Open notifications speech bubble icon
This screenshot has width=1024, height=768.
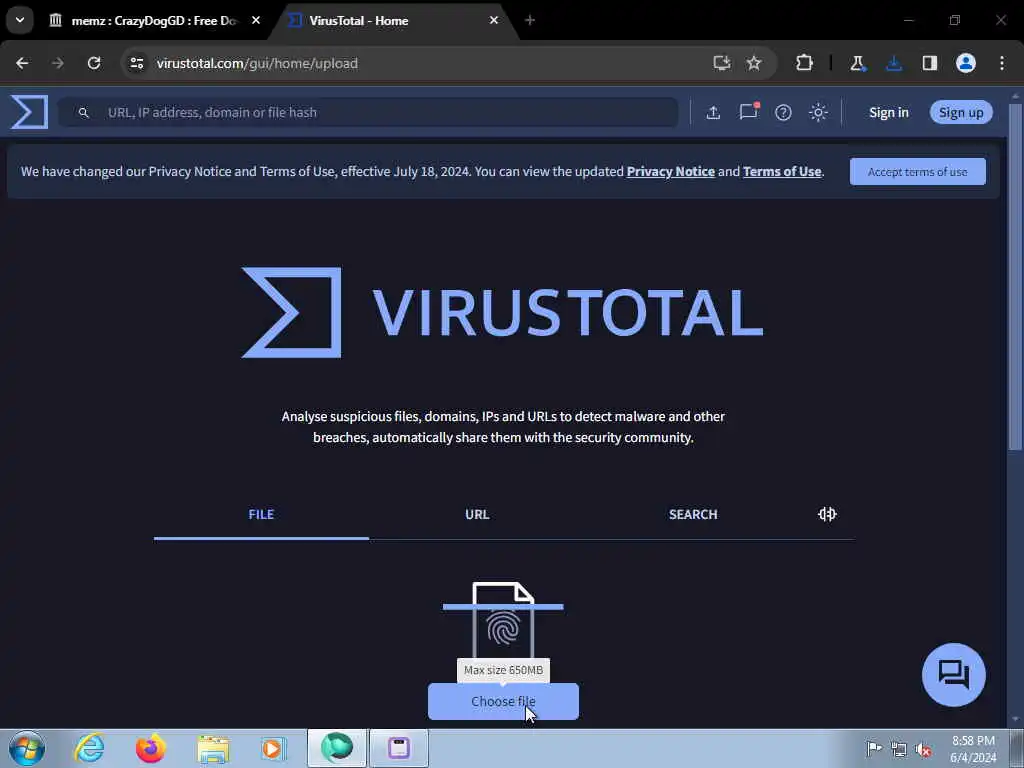pos(748,112)
